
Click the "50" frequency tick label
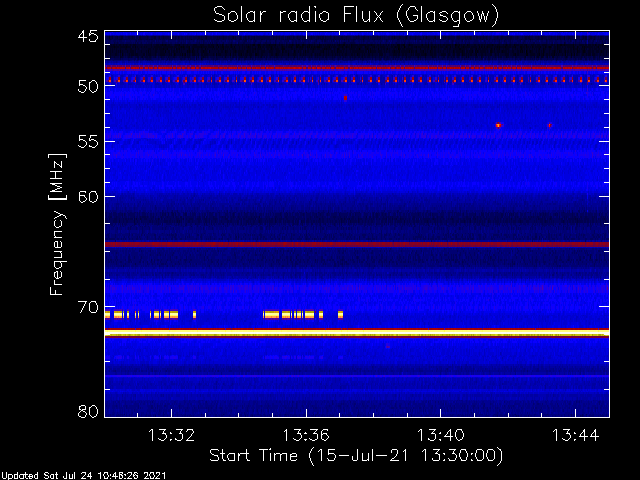(x=88, y=87)
